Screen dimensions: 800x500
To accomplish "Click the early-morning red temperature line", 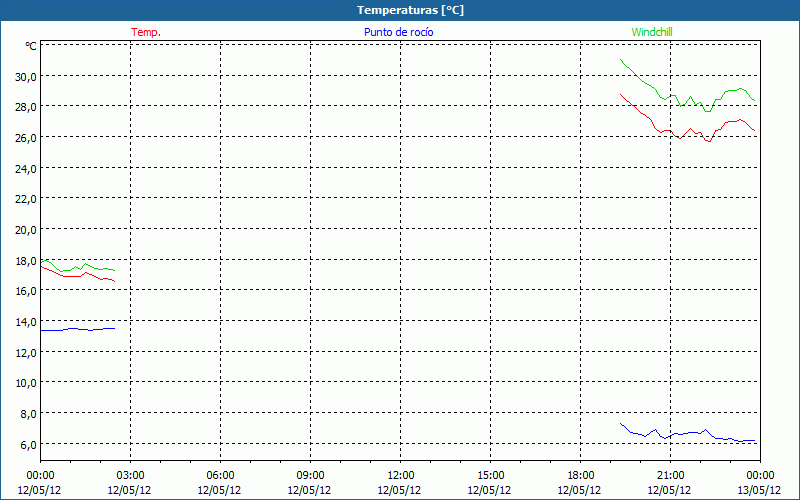I will [x=77, y=276].
